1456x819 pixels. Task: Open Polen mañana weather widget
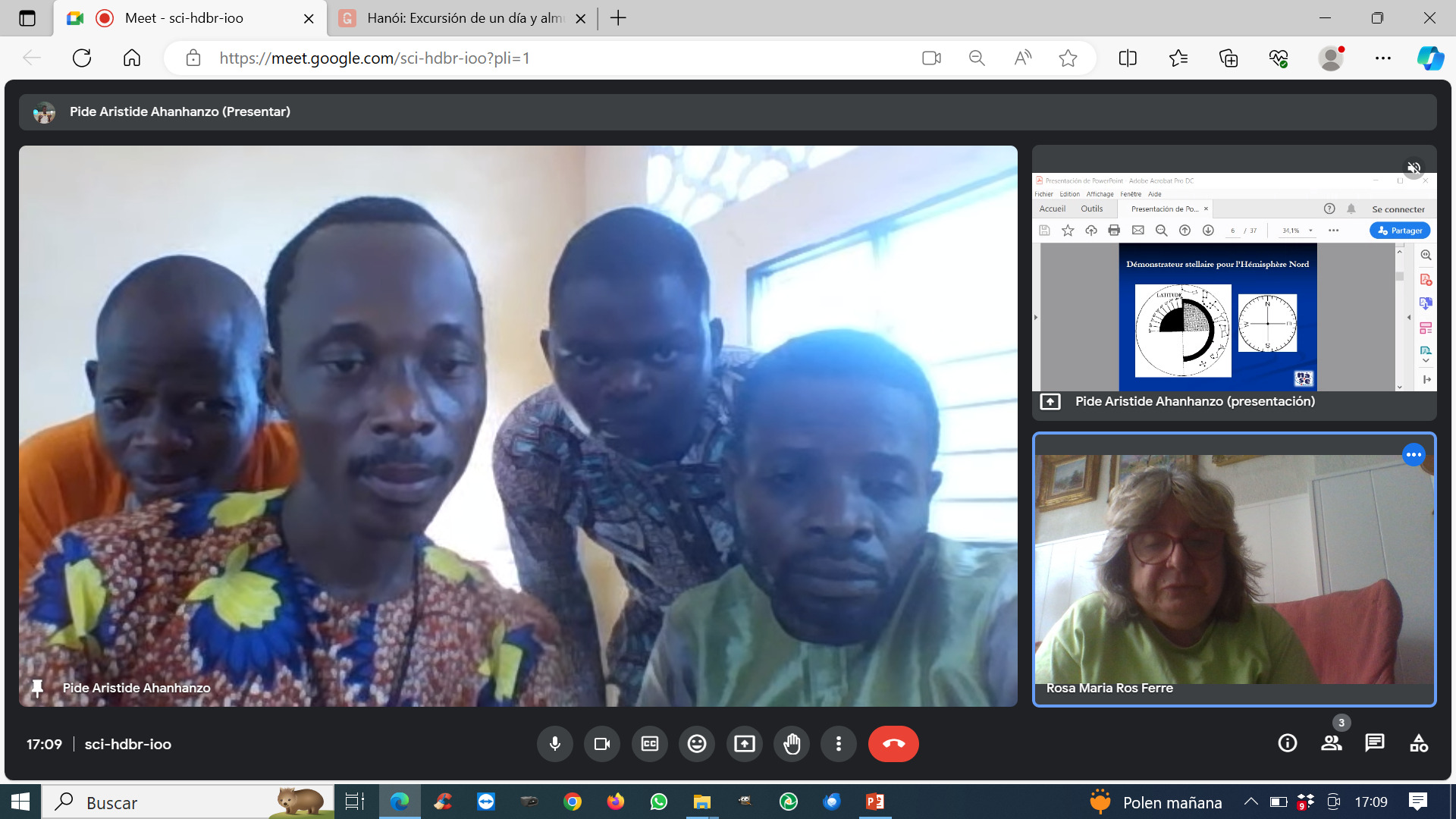[x=1156, y=802]
